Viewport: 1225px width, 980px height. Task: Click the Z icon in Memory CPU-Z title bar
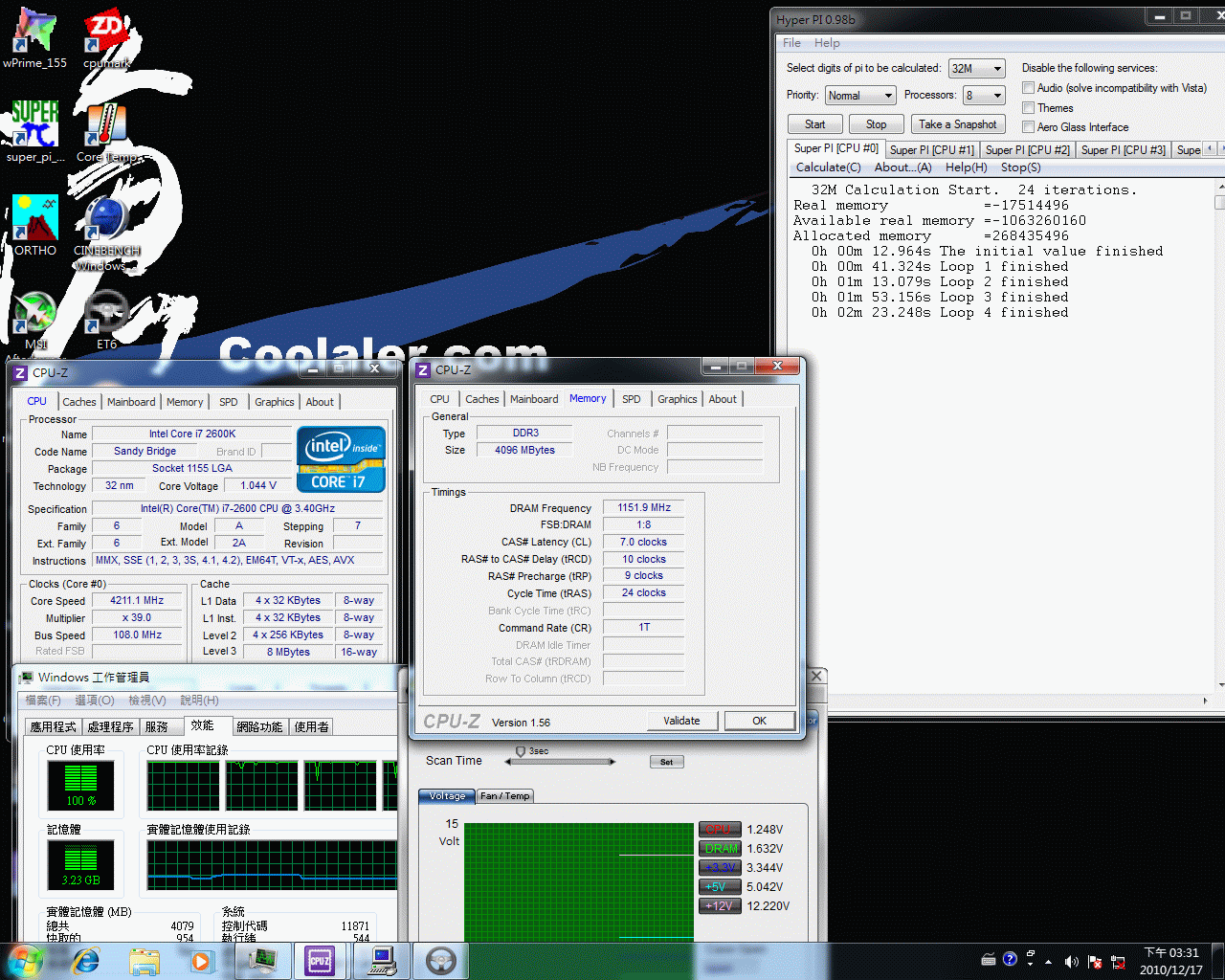(x=423, y=370)
